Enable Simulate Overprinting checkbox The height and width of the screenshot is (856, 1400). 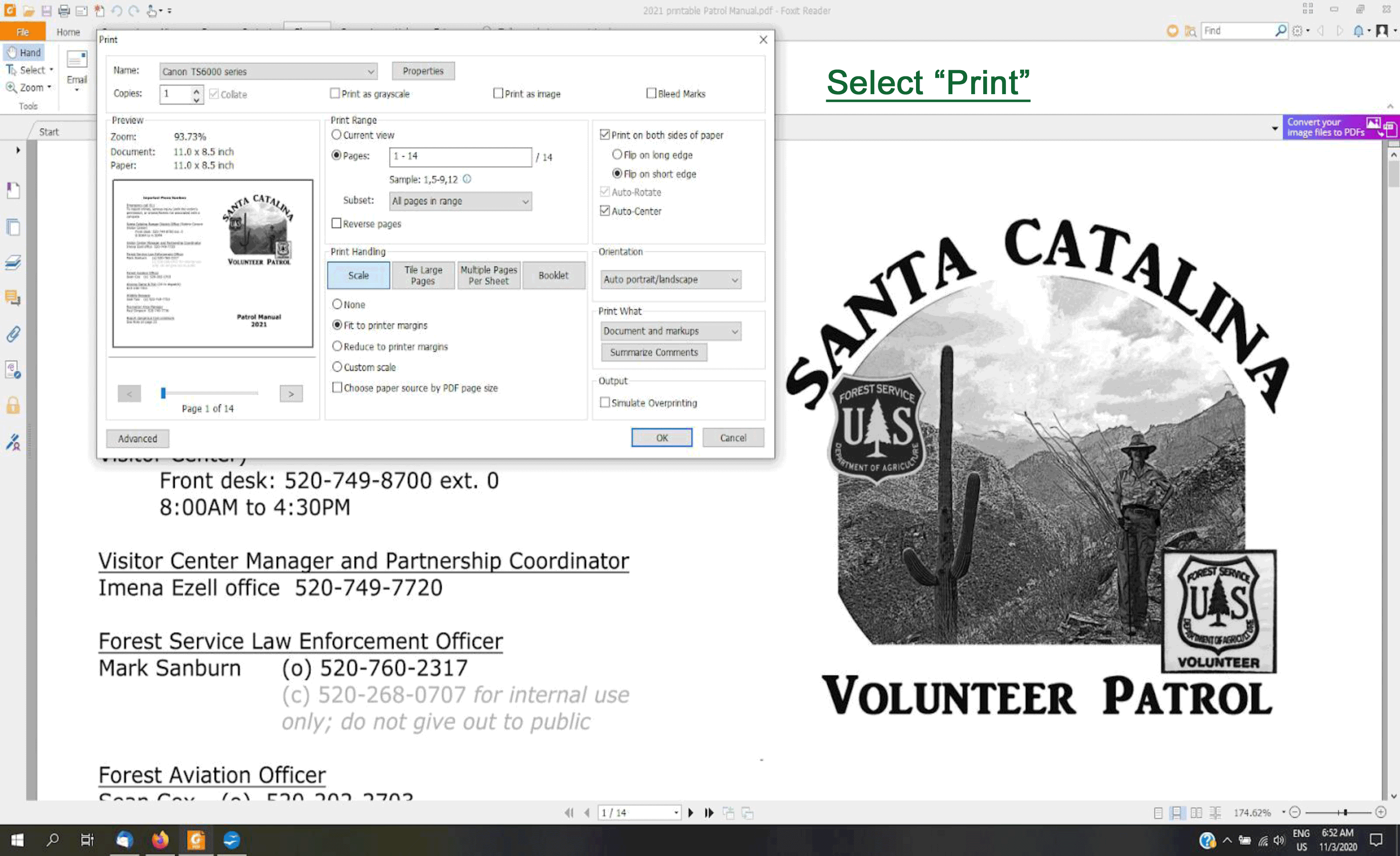(x=604, y=402)
